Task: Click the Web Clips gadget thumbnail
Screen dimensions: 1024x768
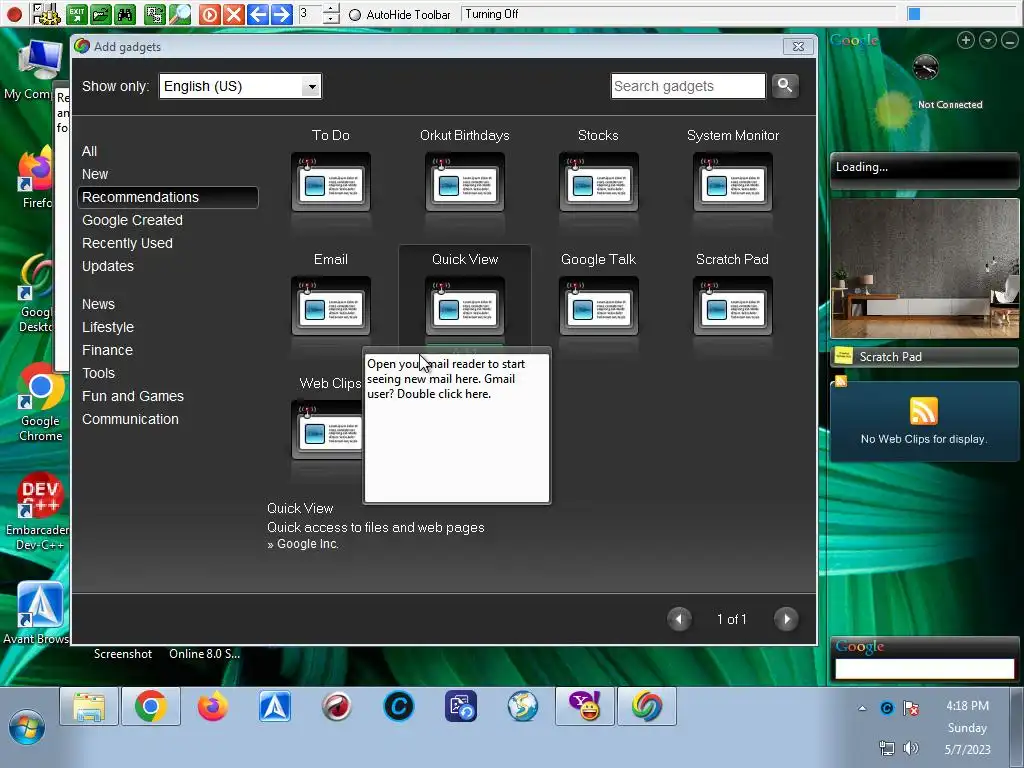Action: (327, 430)
